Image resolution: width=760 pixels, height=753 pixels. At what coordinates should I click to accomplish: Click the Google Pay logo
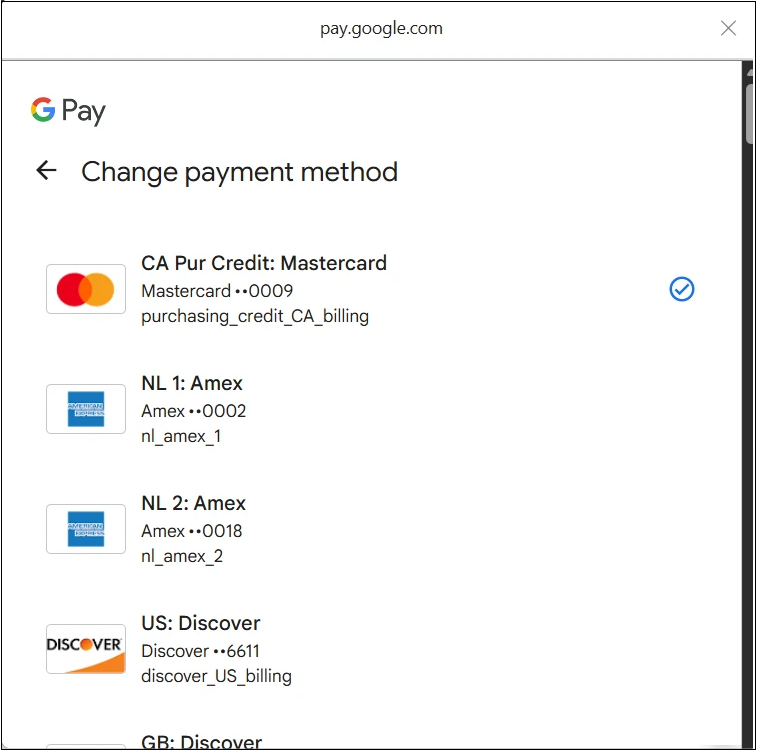point(68,110)
